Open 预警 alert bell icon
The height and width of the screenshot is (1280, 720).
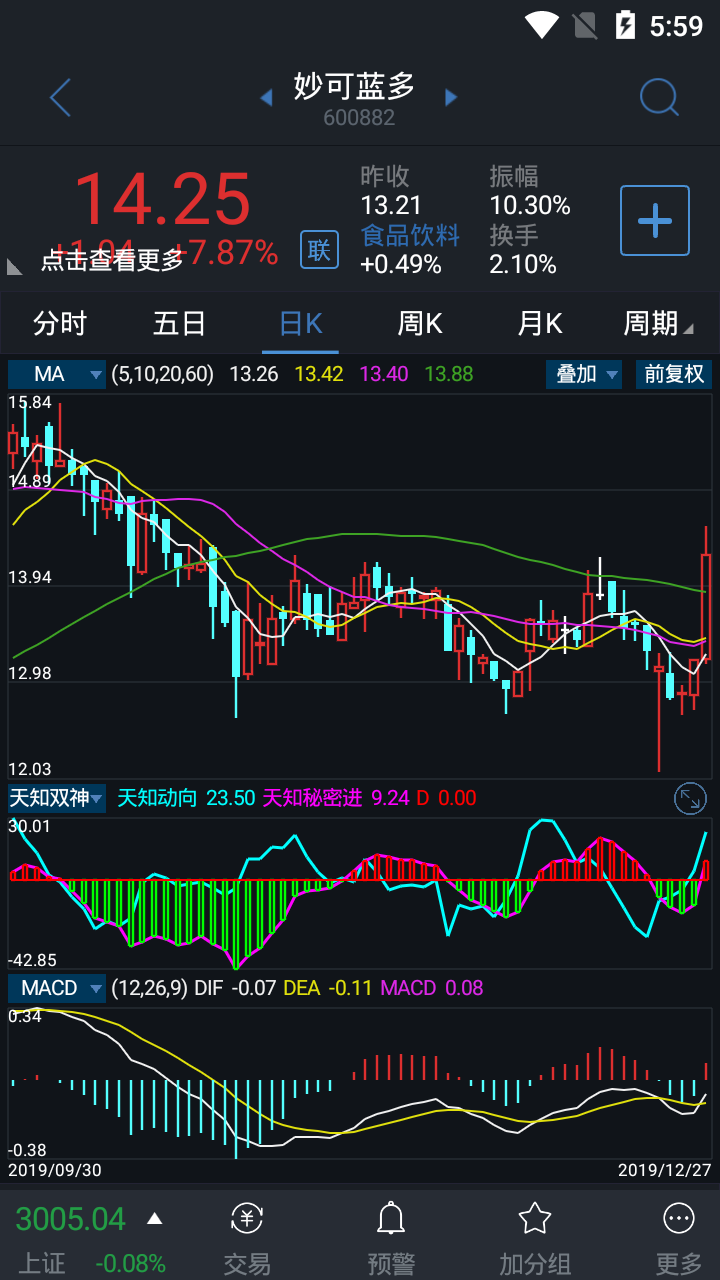(x=391, y=1219)
